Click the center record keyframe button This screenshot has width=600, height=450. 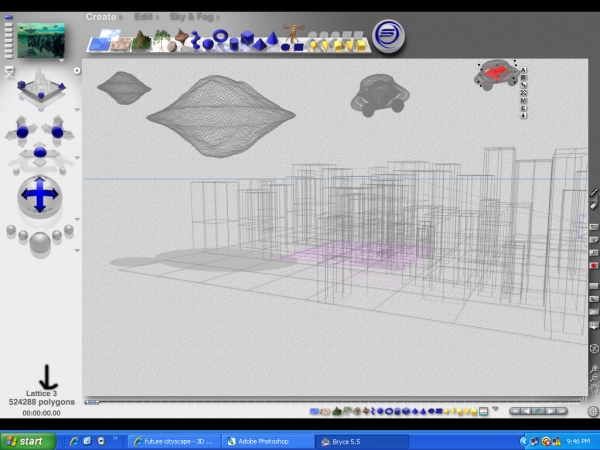coord(538,411)
